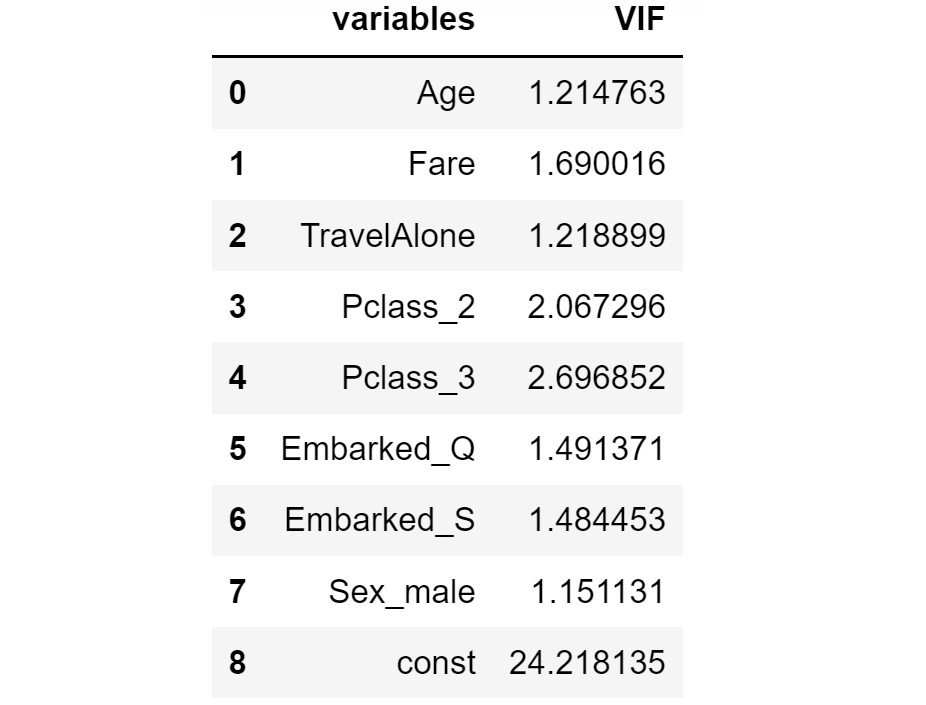Select VIF value 1.151131
Viewport: 926px width, 705px height.
coord(596,592)
